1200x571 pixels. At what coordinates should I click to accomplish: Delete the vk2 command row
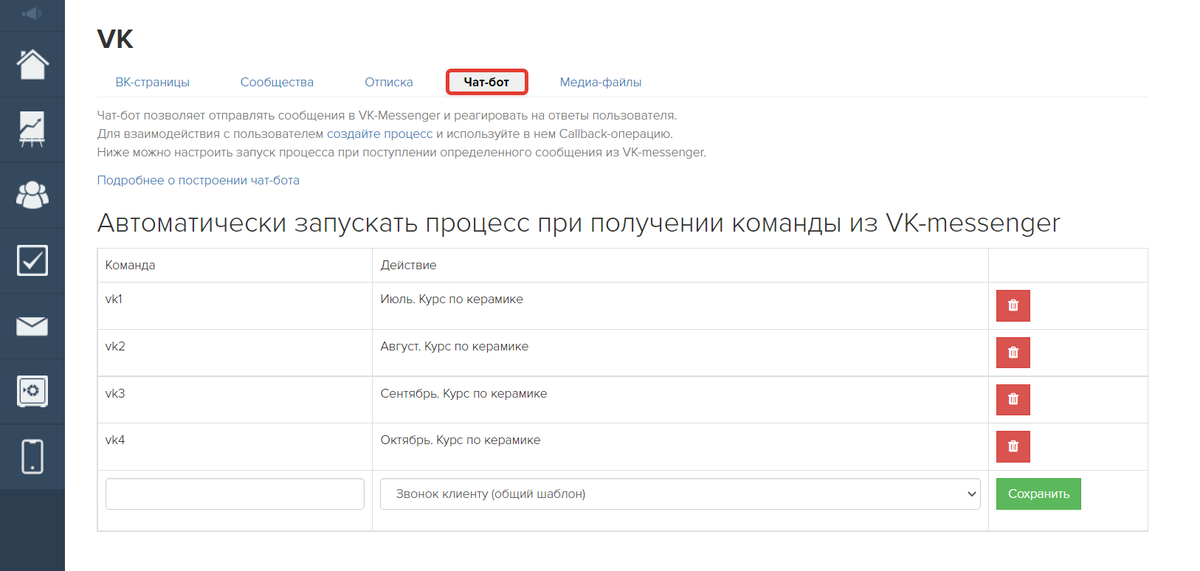pos(1013,353)
